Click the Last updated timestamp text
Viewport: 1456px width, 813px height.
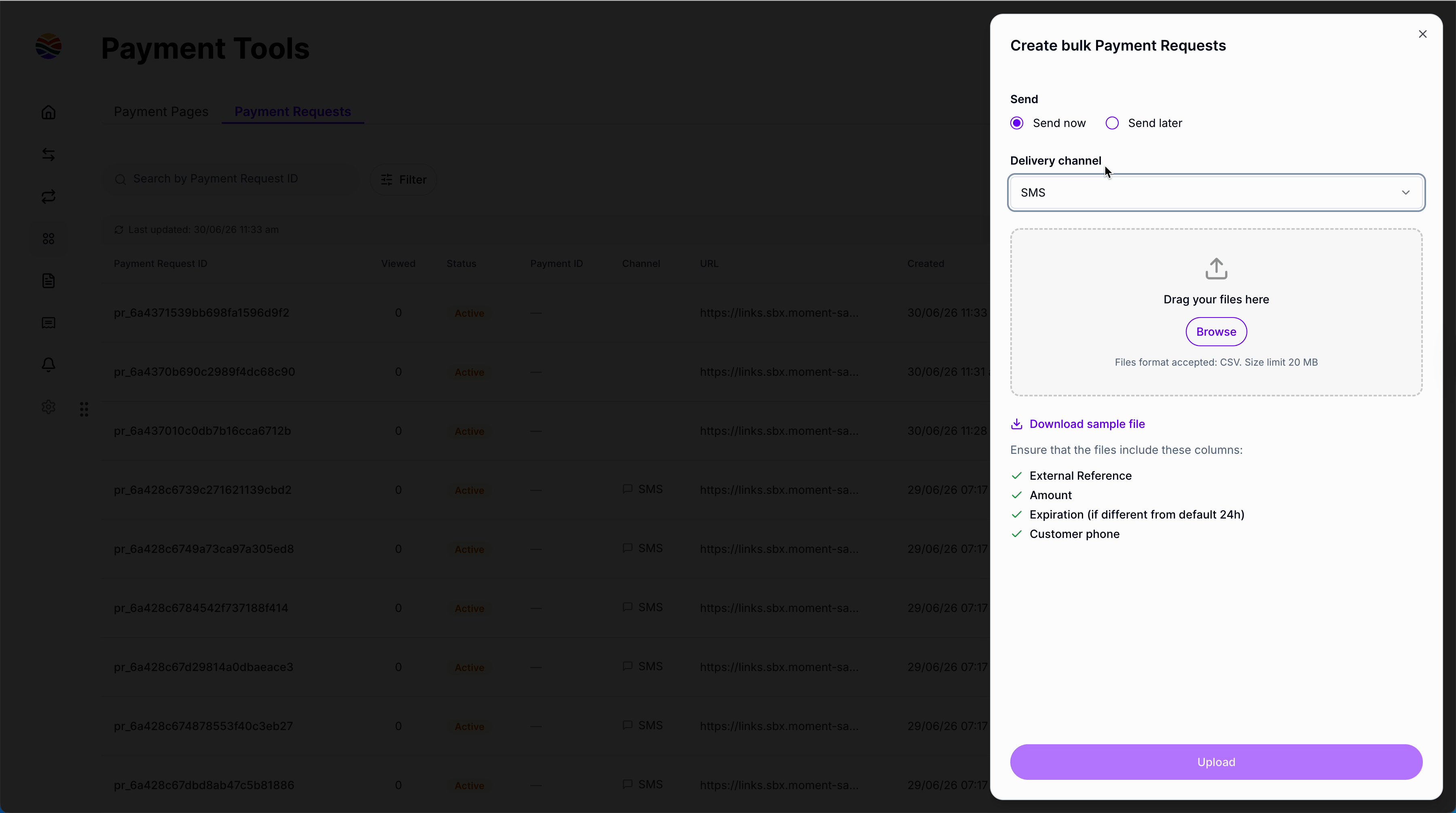[x=203, y=229]
